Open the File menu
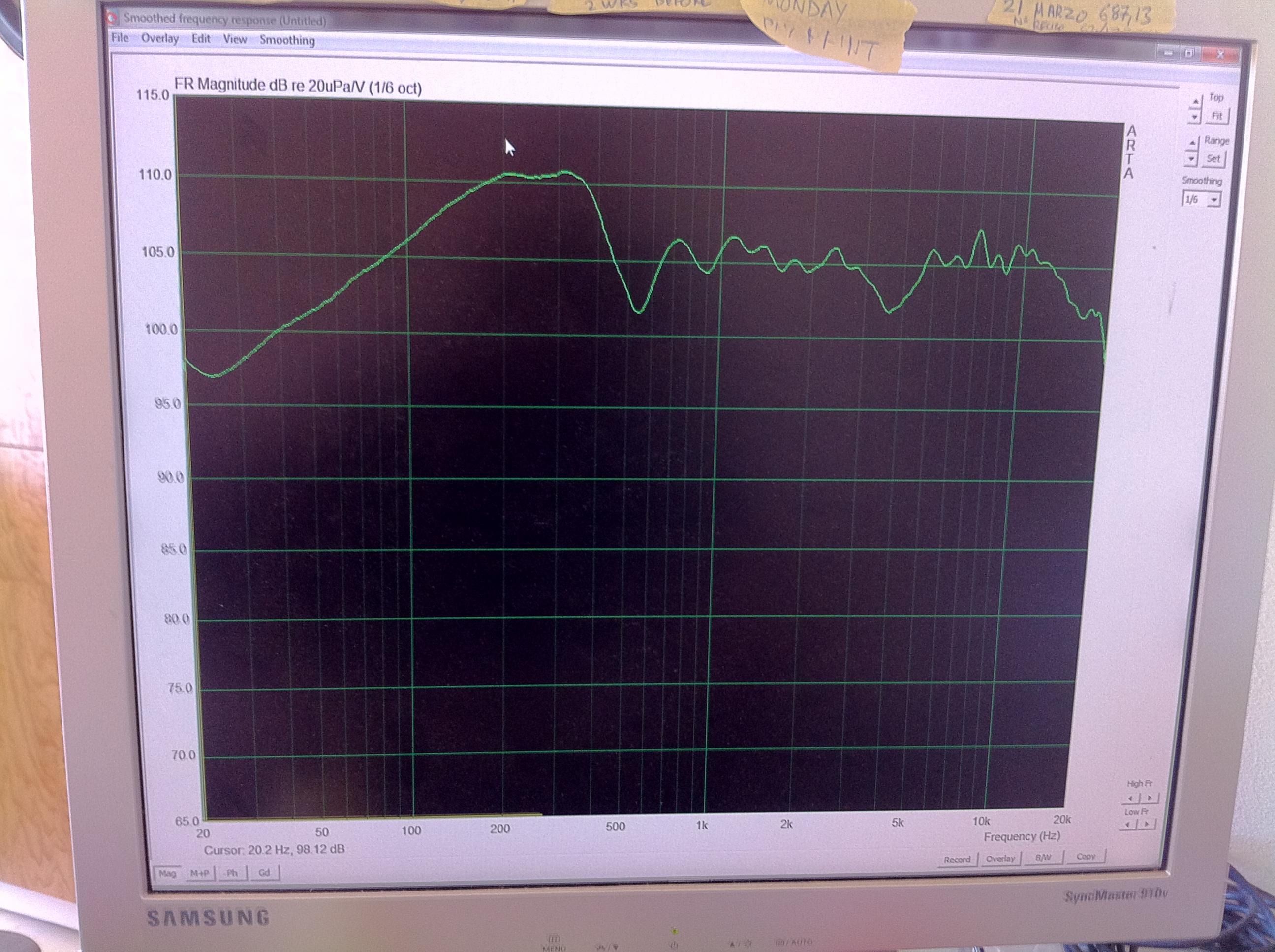This screenshot has width=1275, height=952. [120, 38]
